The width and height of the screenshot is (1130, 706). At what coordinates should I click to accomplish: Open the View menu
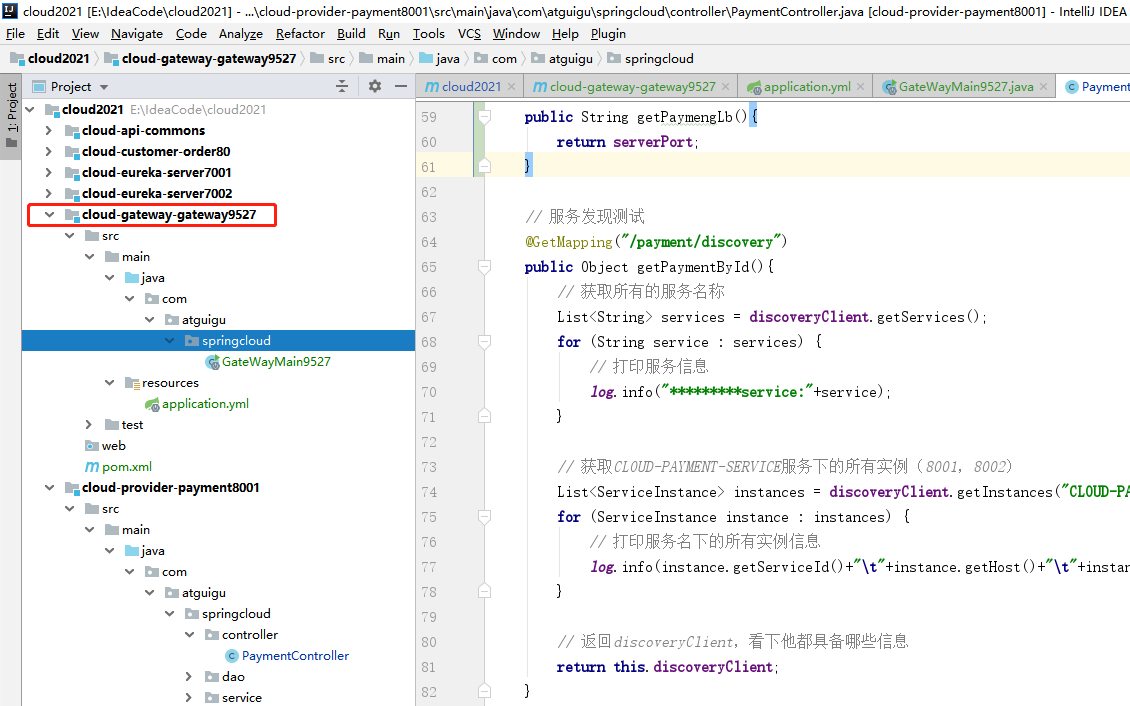[x=85, y=34]
